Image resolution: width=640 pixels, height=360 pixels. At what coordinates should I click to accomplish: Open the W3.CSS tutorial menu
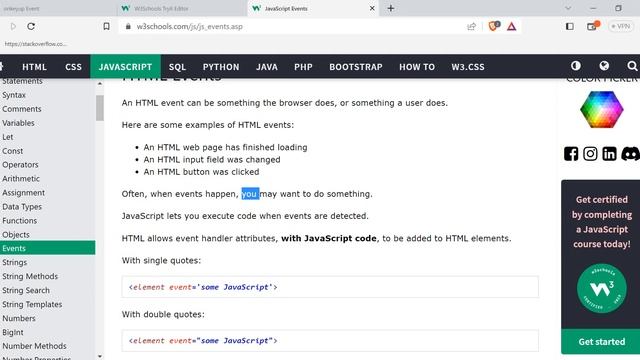coord(468,67)
